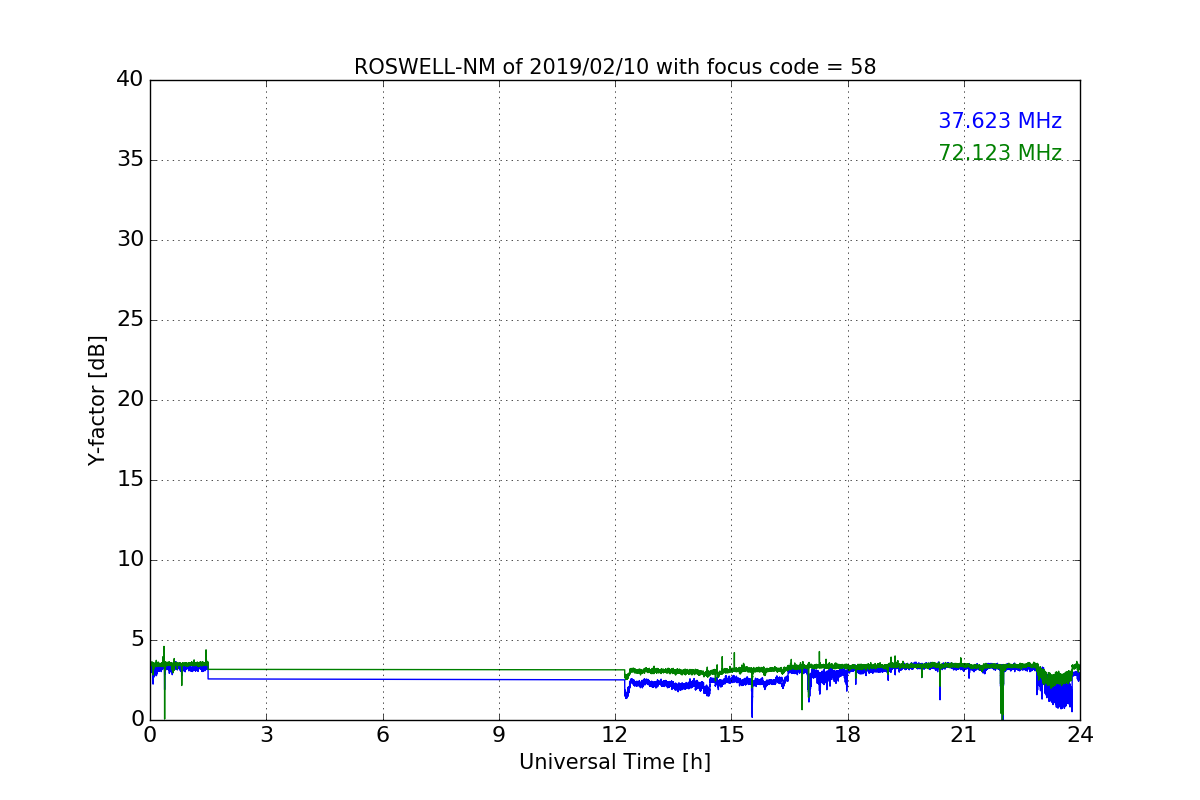
Task: Click y-axis tick label 15
Action: coord(130,480)
